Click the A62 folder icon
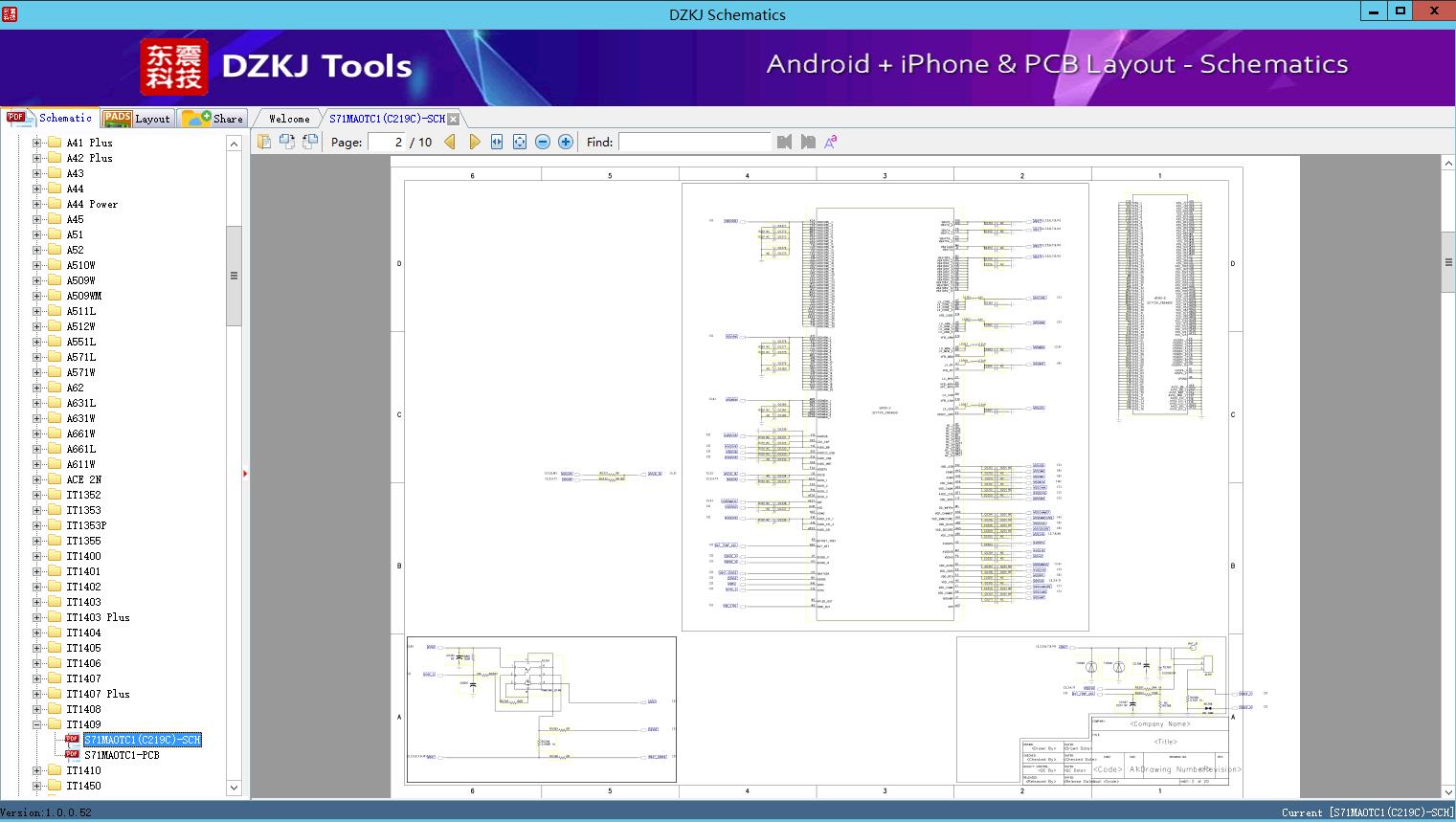 click(55, 388)
